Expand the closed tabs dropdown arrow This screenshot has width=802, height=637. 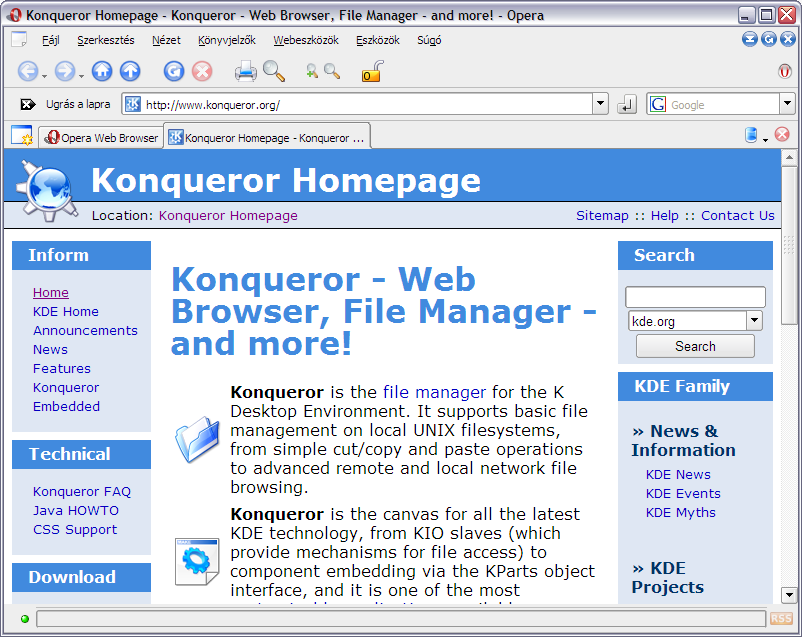pyautogui.click(x=765, y=140)
